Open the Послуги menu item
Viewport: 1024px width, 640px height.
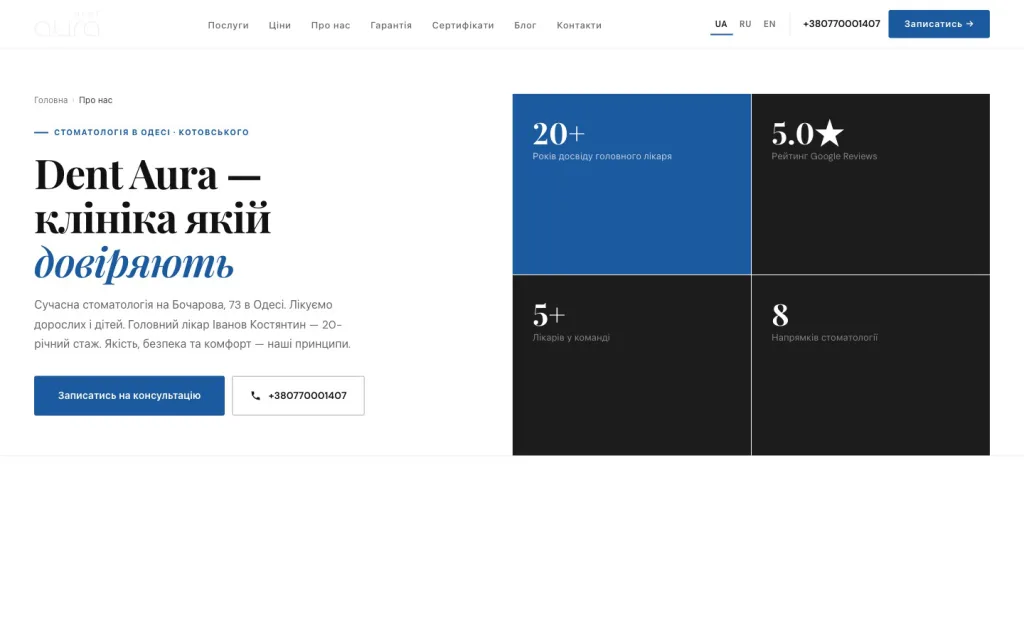click(228, 25)
